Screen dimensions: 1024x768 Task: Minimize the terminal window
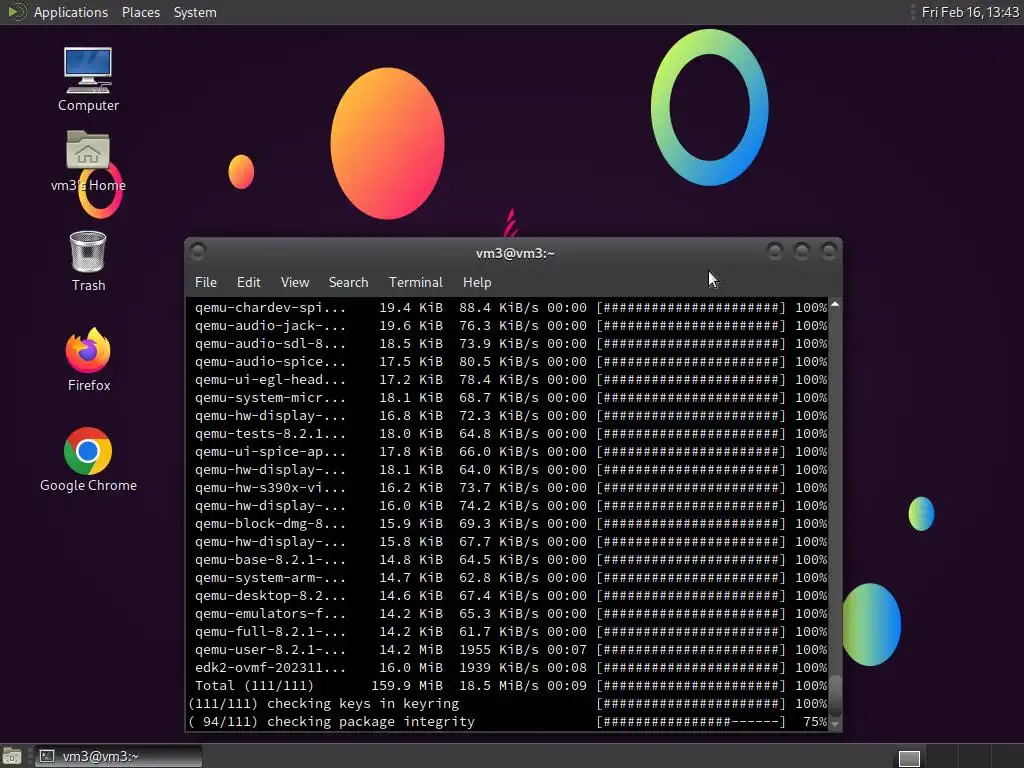(x=775, y=251)
